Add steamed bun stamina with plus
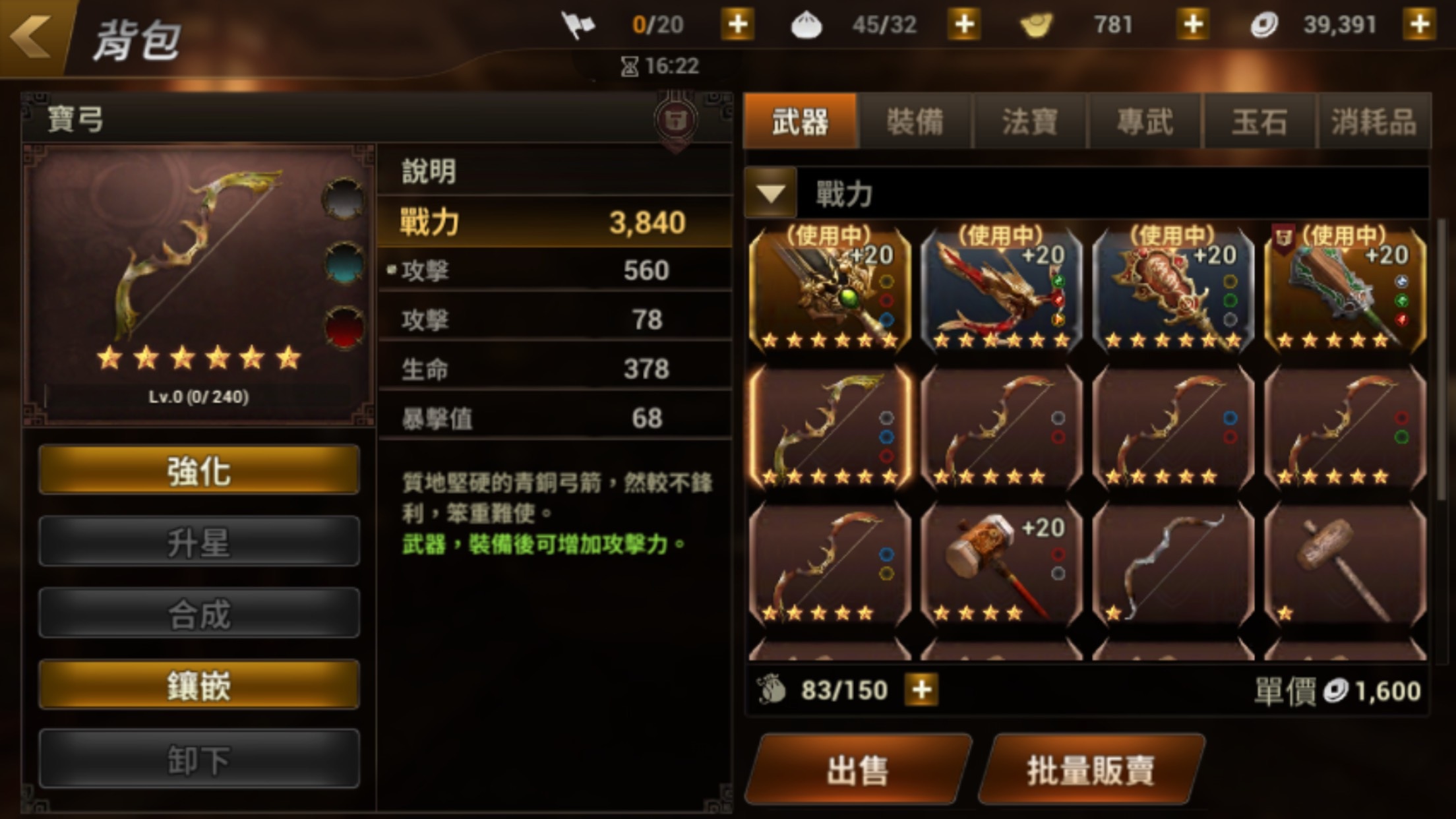Image resolution: width=1456 pixels, height=819 pixels. click(965, 25)
